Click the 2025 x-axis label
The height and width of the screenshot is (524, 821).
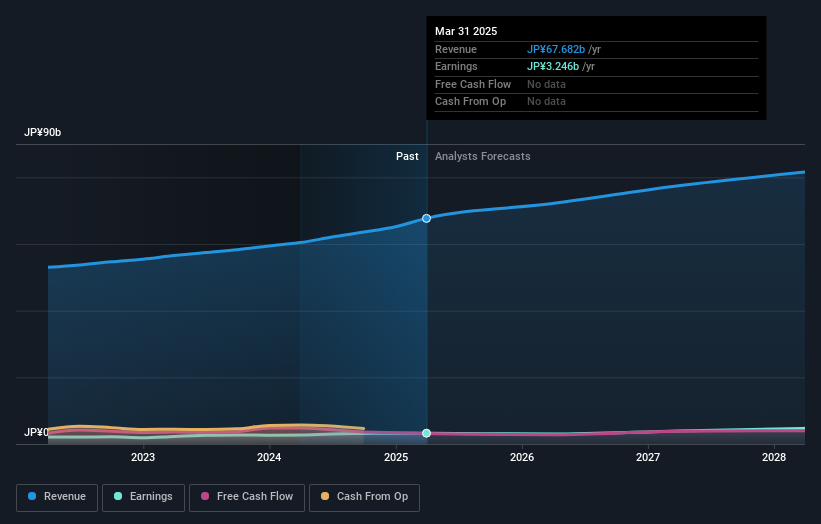pyautogui.click(x=396, y=457)
